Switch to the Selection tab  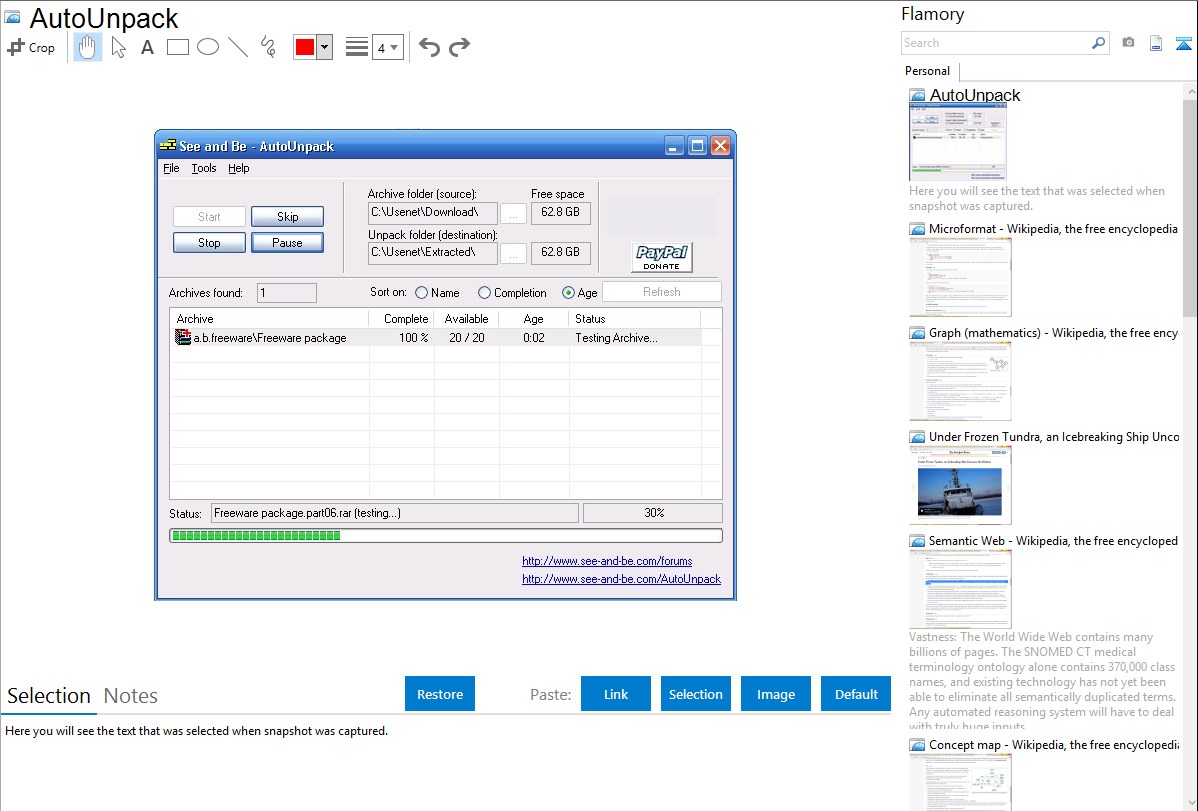(49, 696)
